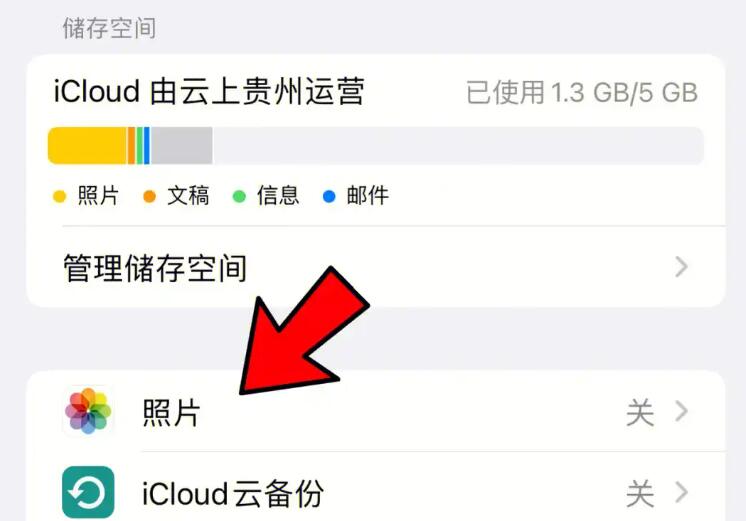The width and height of the screenshot is (746, 521).
Task: Click the yellow 照片 legend dot
Action: (x=59, y=197)
